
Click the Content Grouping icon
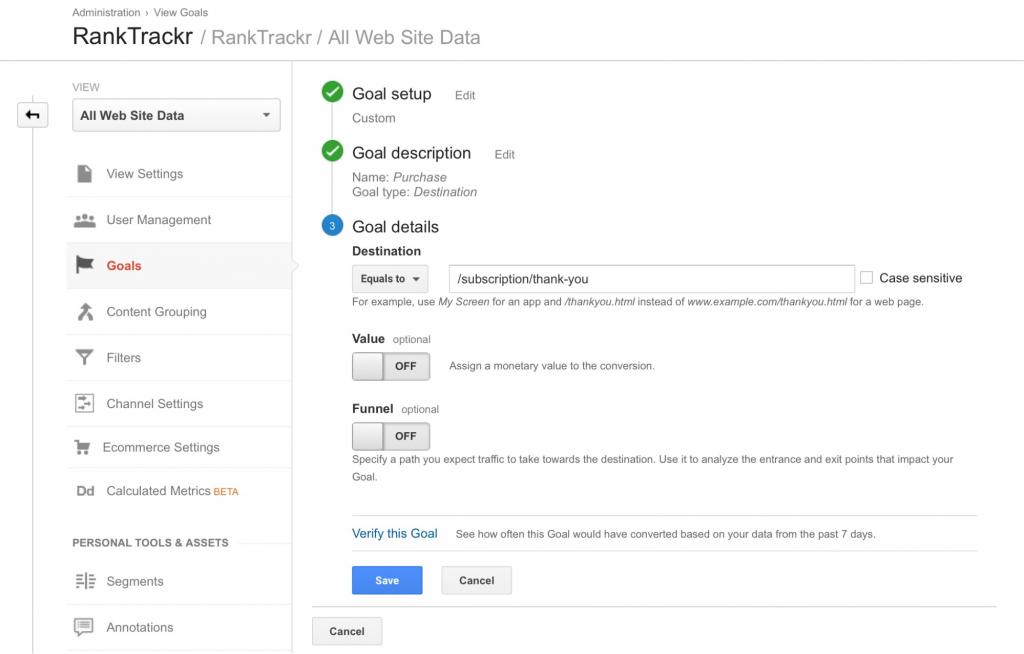click(85, 312)
